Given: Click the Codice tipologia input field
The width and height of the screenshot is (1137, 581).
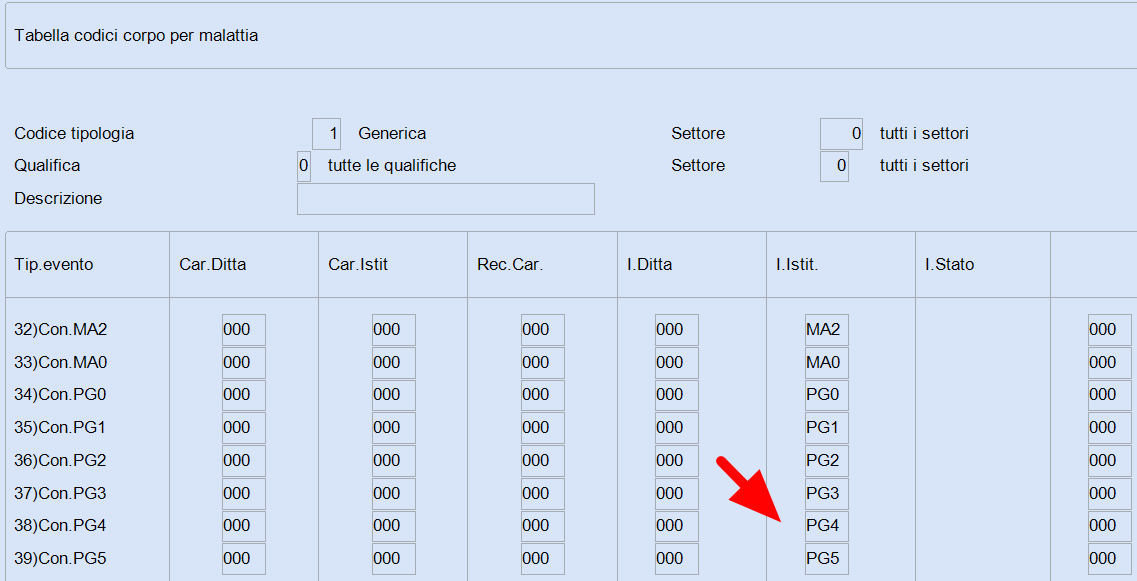Looking at the screenshot, I should pyautogui.click(x=326, y=133).
